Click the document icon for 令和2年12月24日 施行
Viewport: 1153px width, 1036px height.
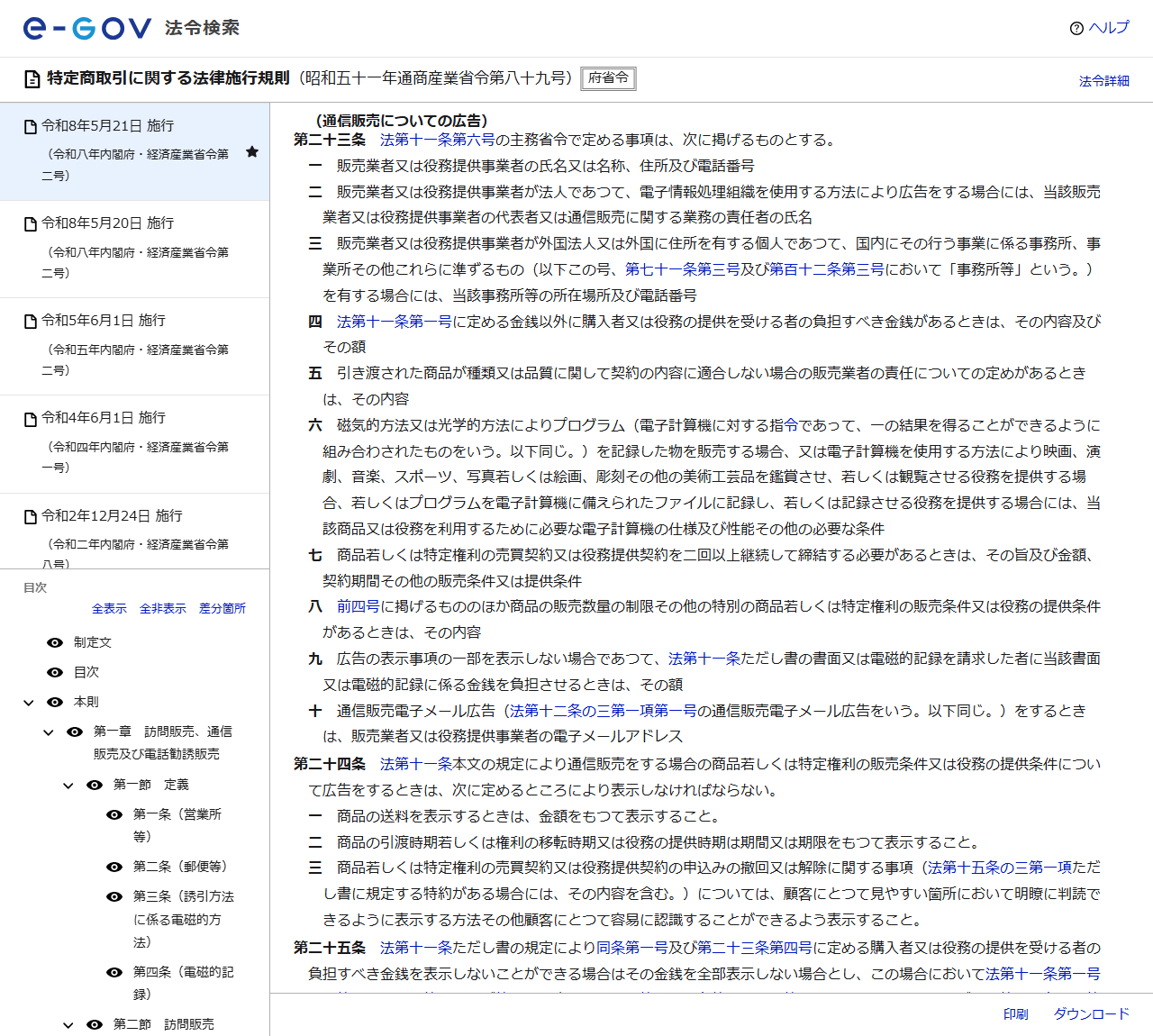point(31,517)
